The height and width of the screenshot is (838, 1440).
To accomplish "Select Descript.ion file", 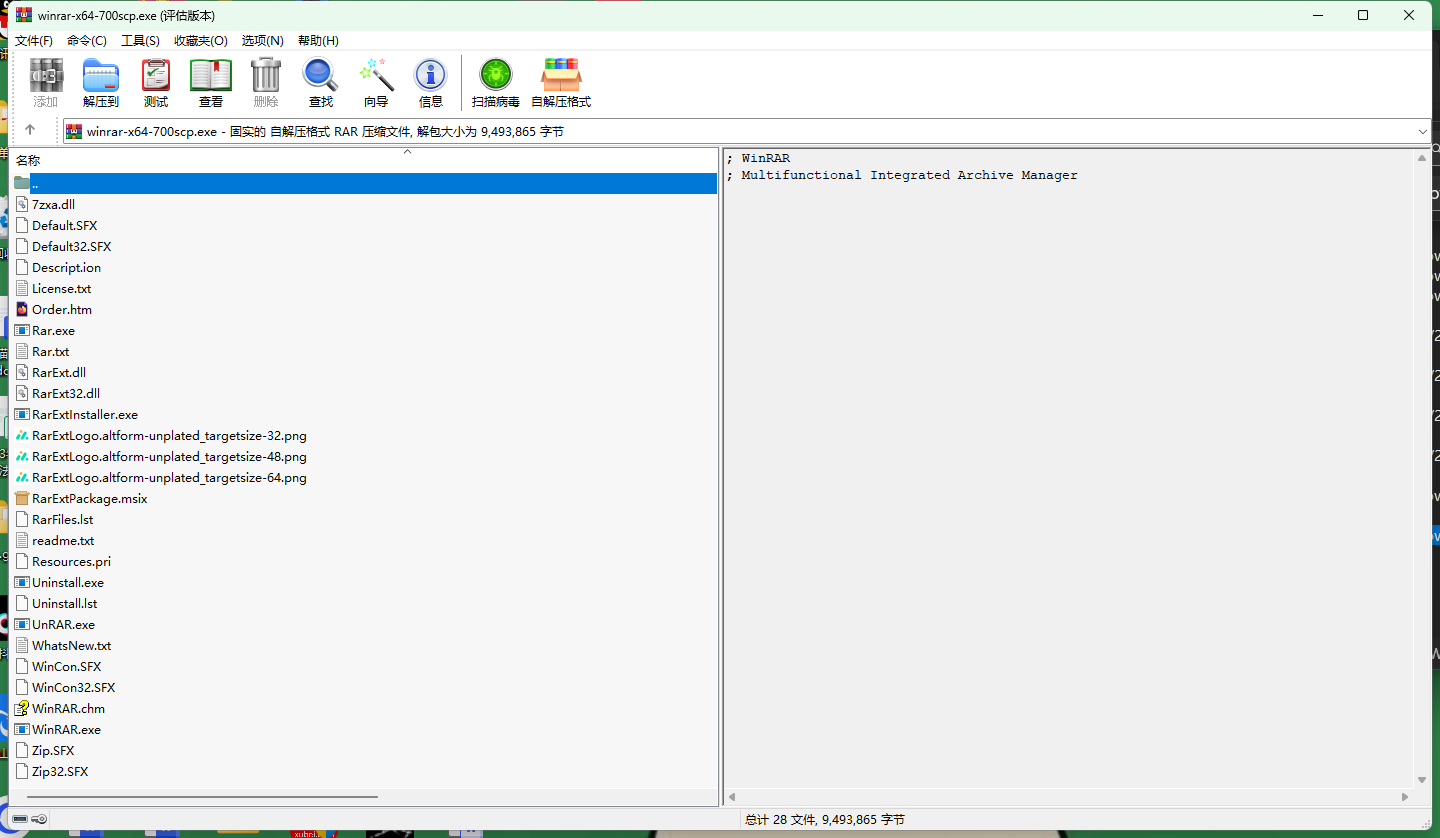I will click(x=66, y=267).
